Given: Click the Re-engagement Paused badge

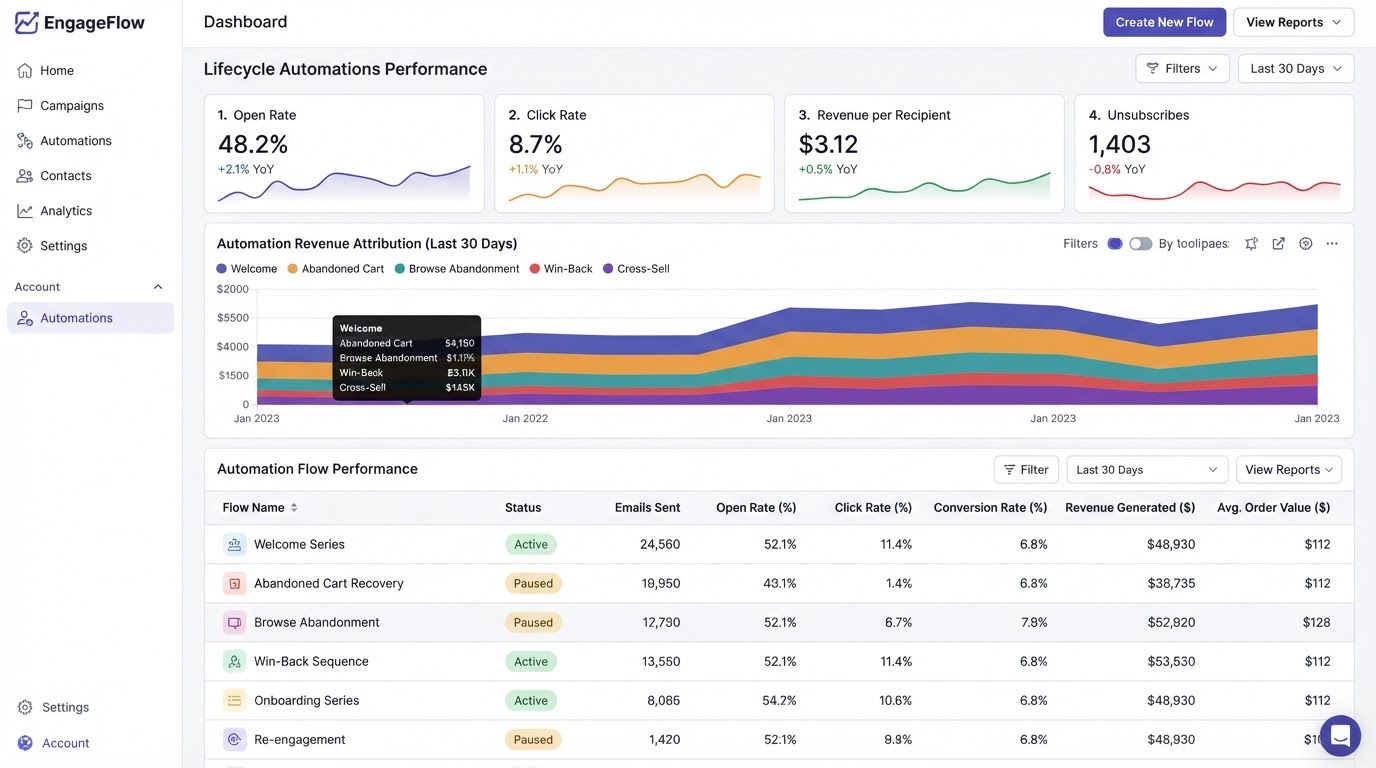Looking at the screenshot, I should pos(533,740).
